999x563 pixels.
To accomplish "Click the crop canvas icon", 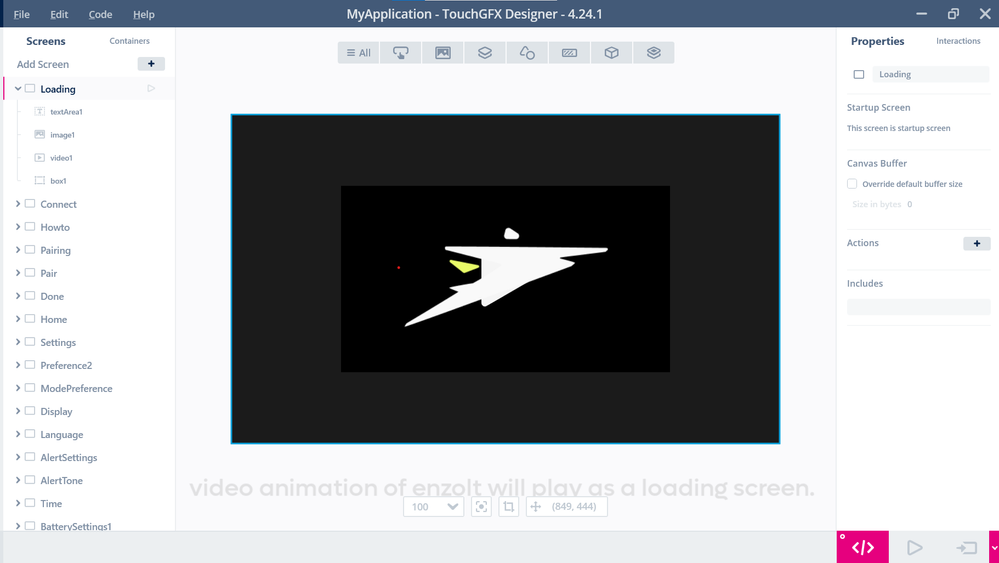I will [x=508, y=507].
